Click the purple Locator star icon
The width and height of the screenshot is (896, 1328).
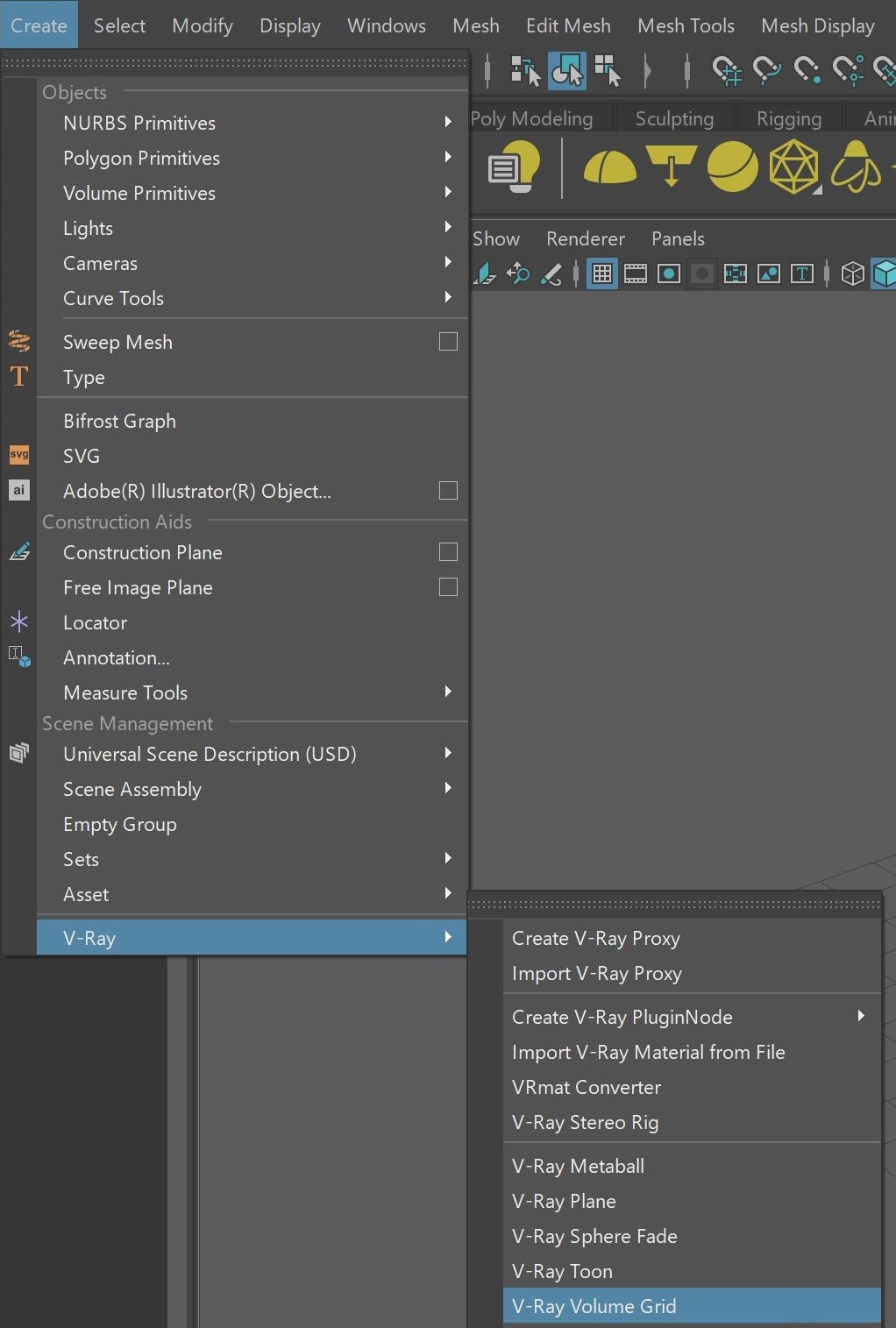pyautogui.click(x=19, y=622)
